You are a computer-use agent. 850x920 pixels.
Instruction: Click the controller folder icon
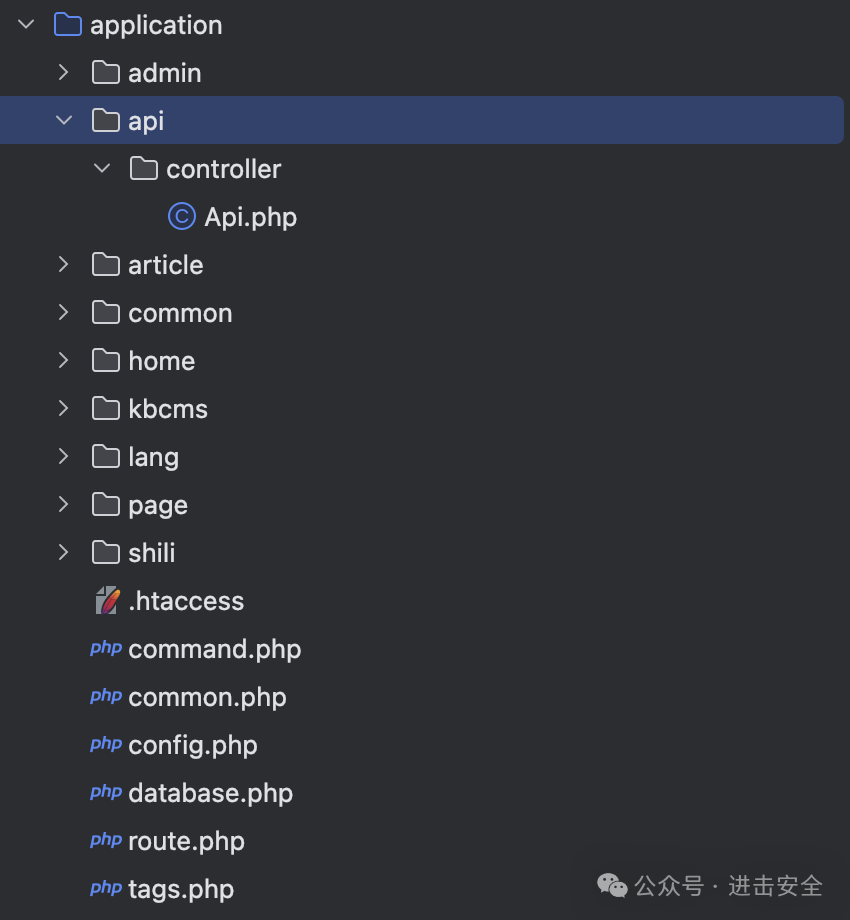click(144, 169)
